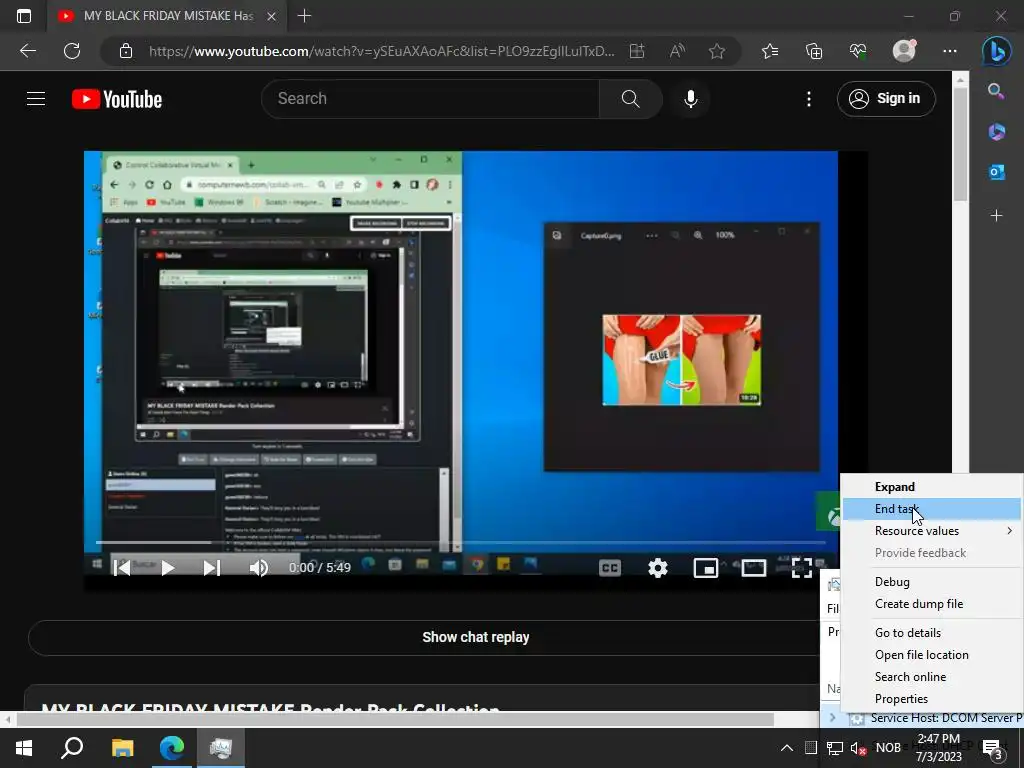Switch to theater mode
Viewport: 1024px width, 768px height.
(754, 568)
